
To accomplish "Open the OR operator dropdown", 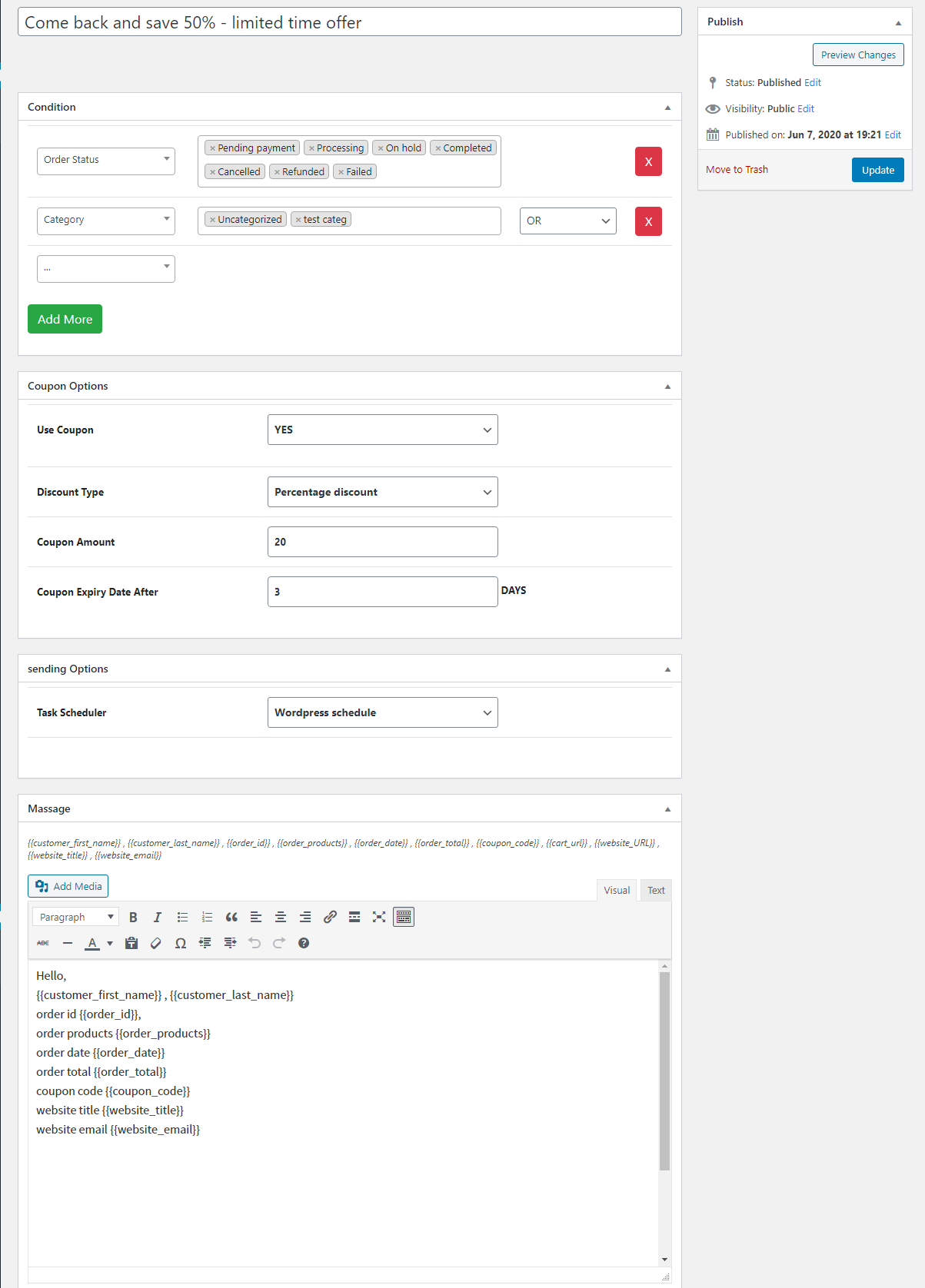I will coord(568,221).
